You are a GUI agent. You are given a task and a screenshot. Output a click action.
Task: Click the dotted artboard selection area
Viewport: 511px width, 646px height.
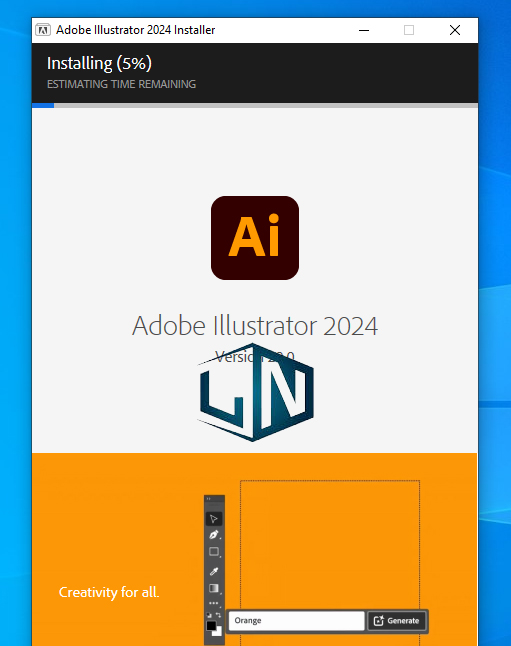pyautogui.click(x=330, y=544)
